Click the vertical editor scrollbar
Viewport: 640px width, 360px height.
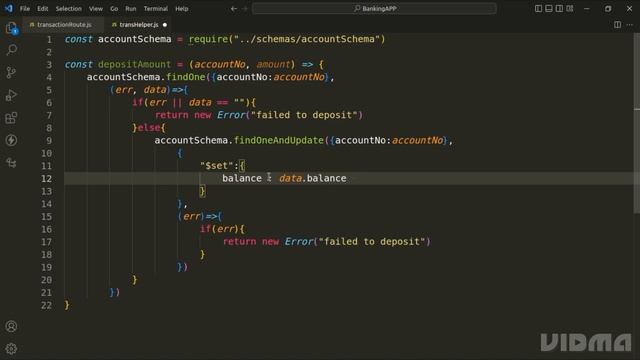pos(637,122)
